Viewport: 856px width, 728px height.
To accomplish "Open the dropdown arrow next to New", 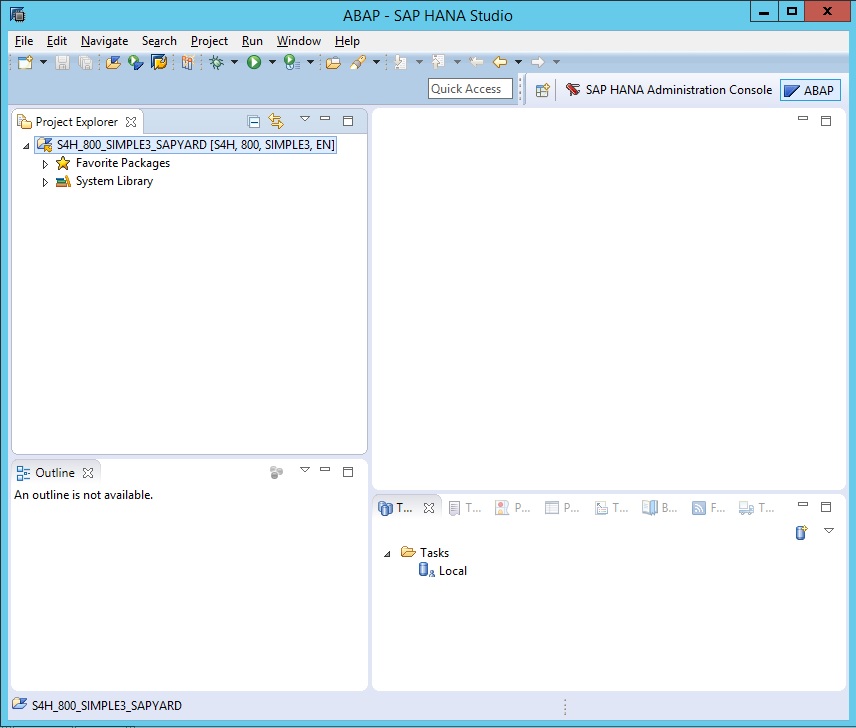I will click(43, 62).
